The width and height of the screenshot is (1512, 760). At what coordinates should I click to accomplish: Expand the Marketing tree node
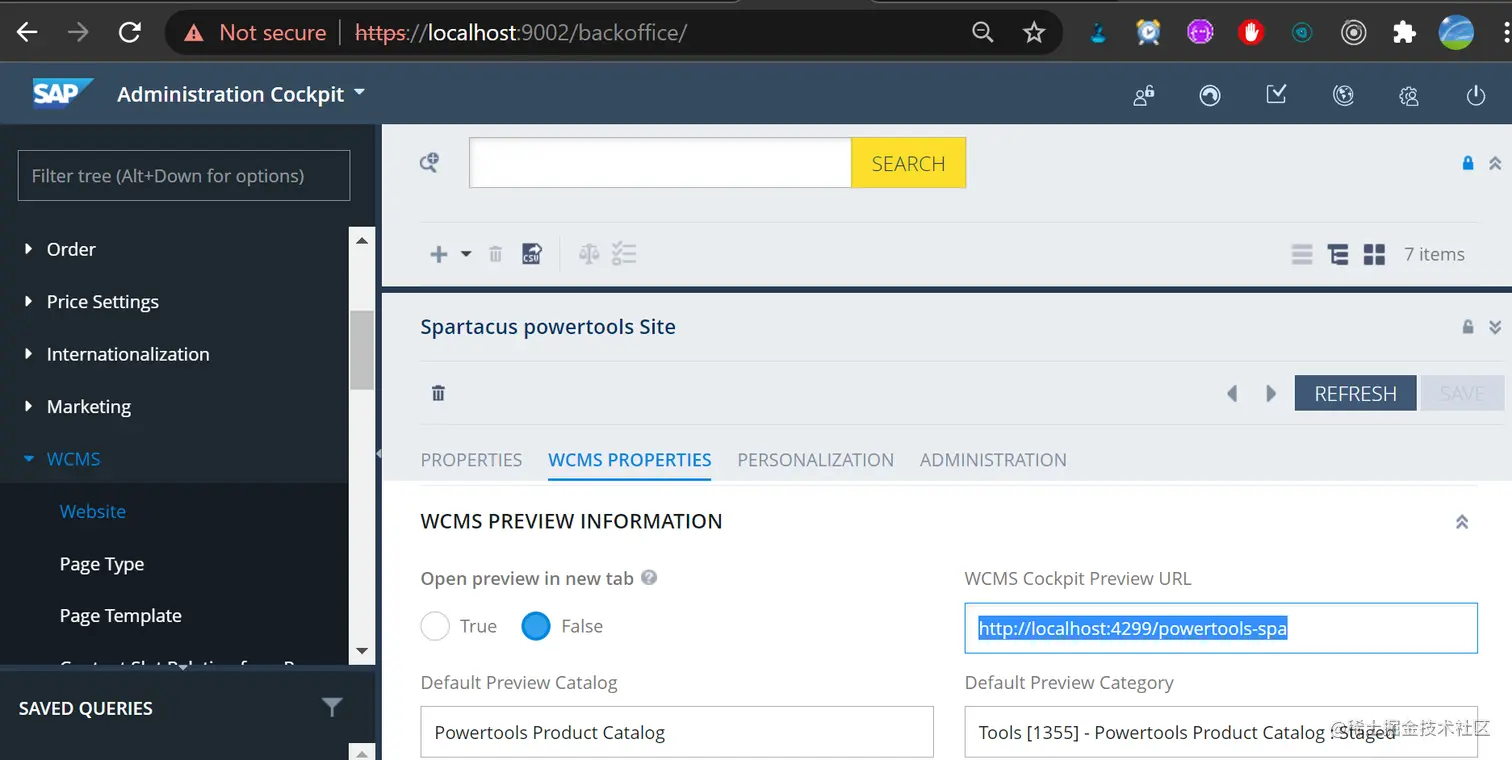point(28,406)
